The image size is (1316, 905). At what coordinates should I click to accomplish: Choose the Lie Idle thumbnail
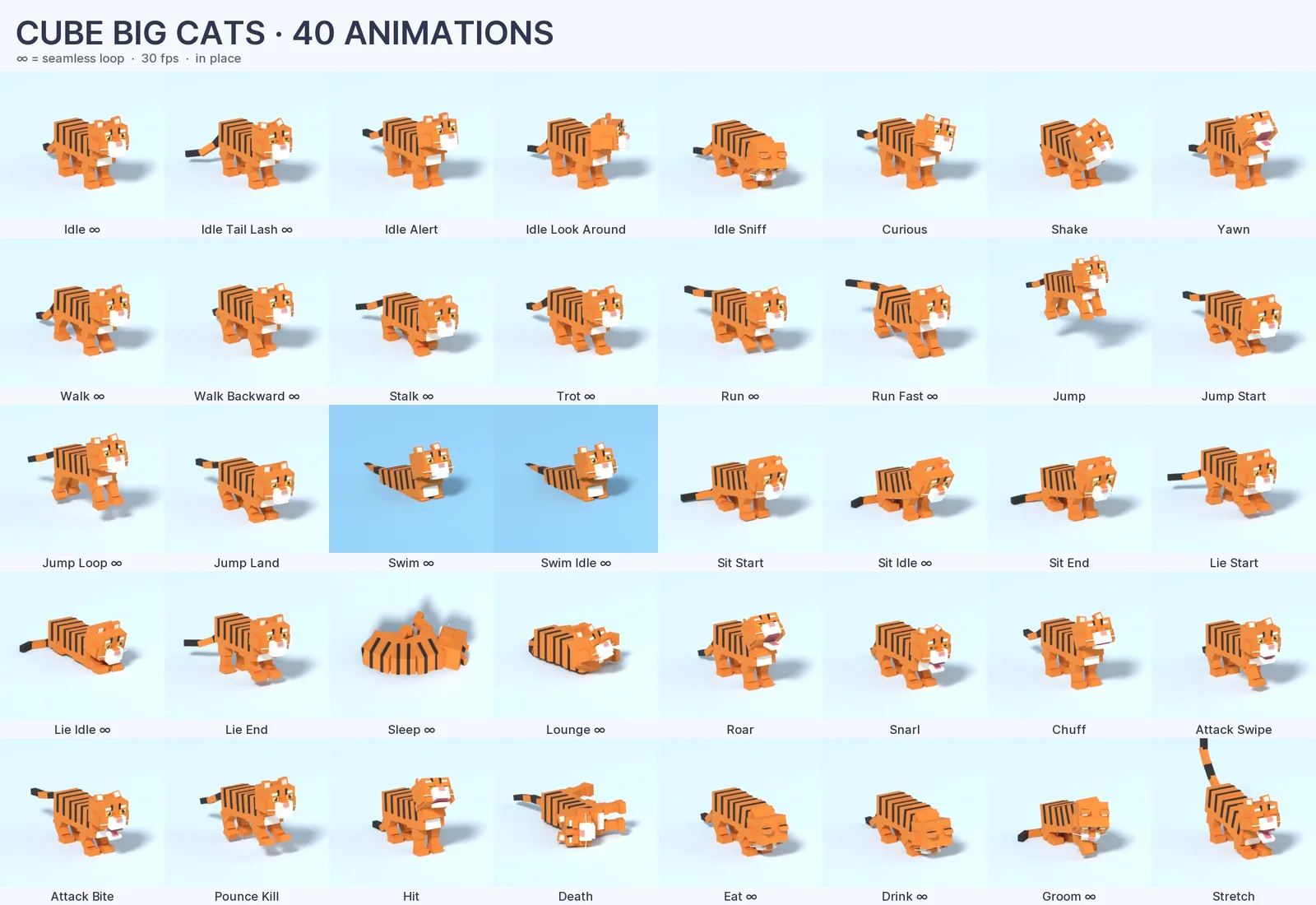[x=82, y=646]
